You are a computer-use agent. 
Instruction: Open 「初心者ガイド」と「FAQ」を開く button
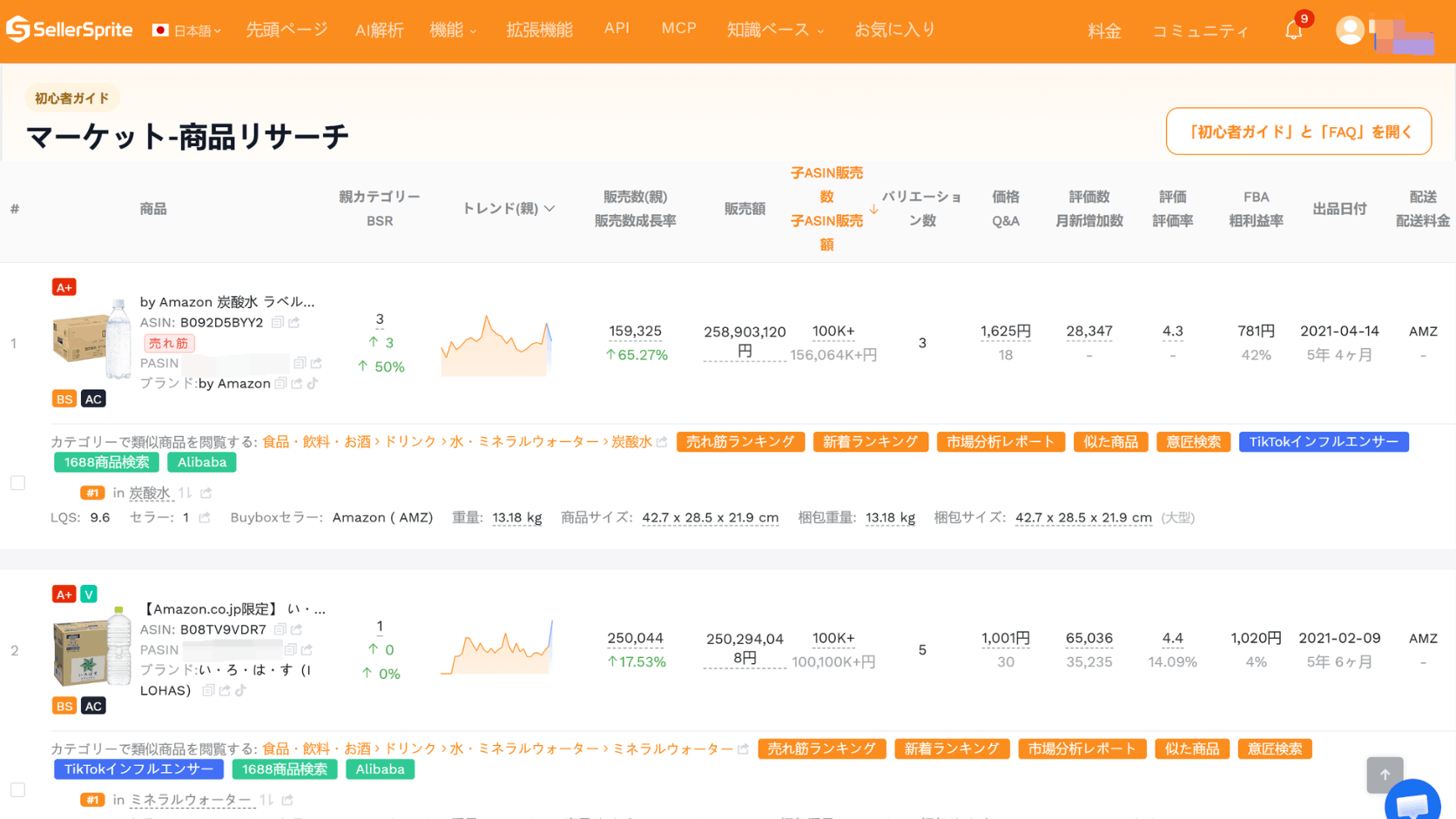coord(1298,131)
